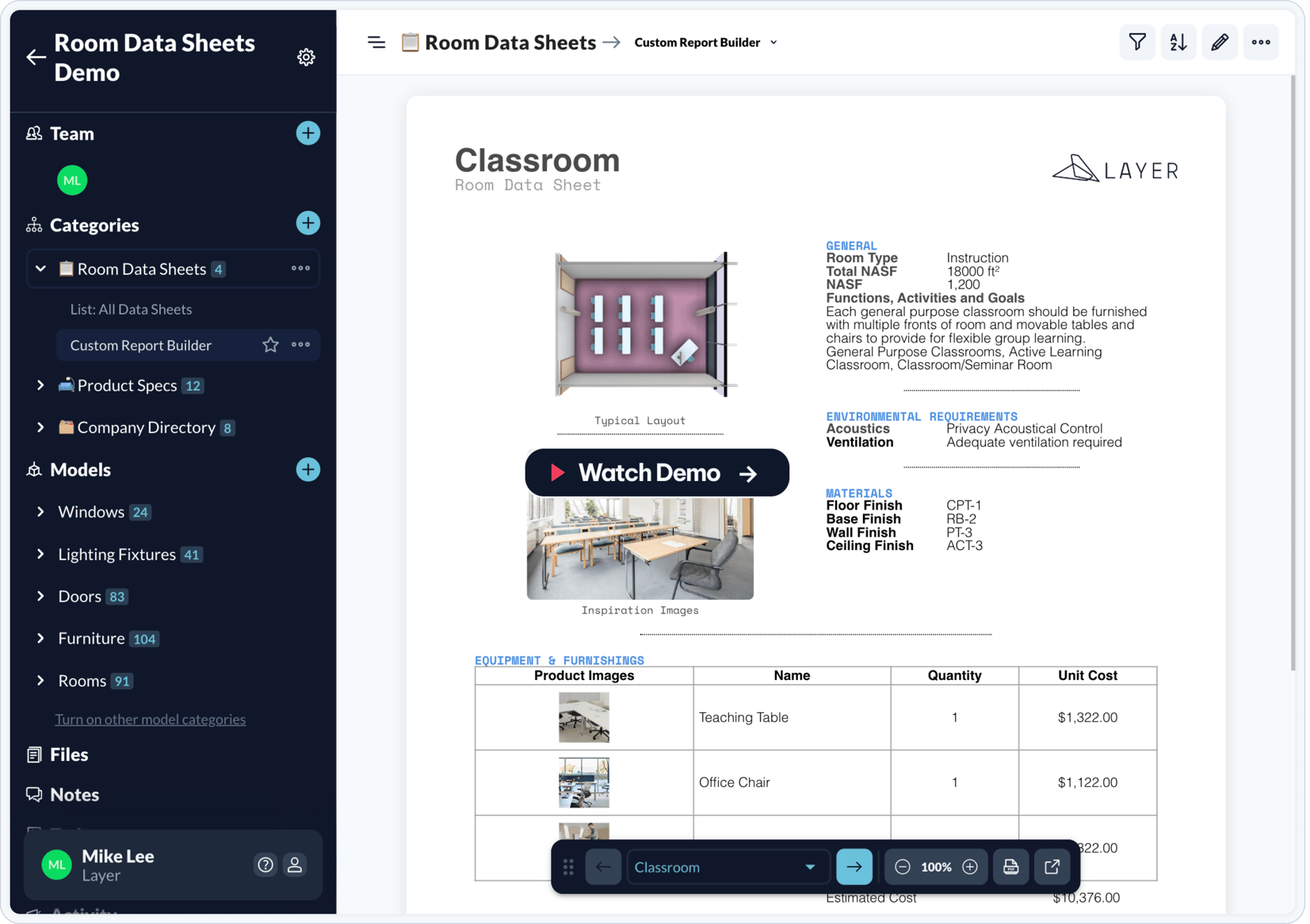Click the classroom inspiration photo
Viewport: 1310px width, 924px height.
click(640, 548)
